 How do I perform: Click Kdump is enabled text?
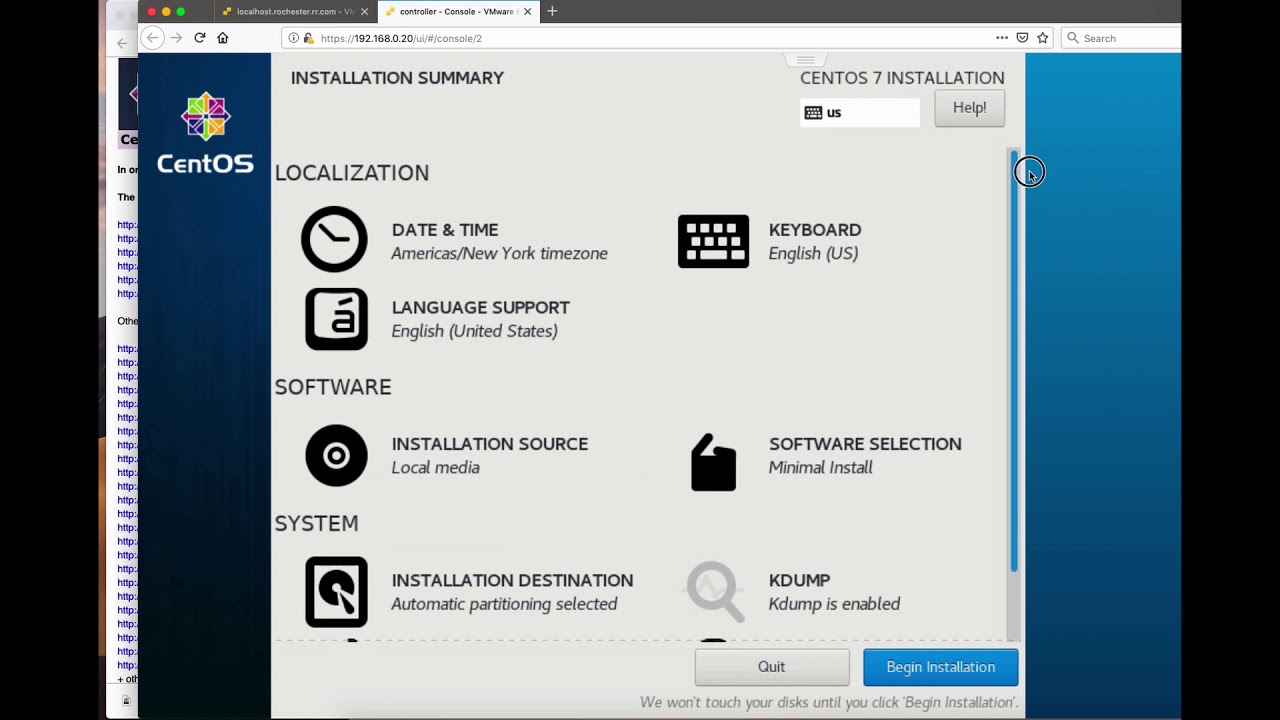click(x=834, y=604)
